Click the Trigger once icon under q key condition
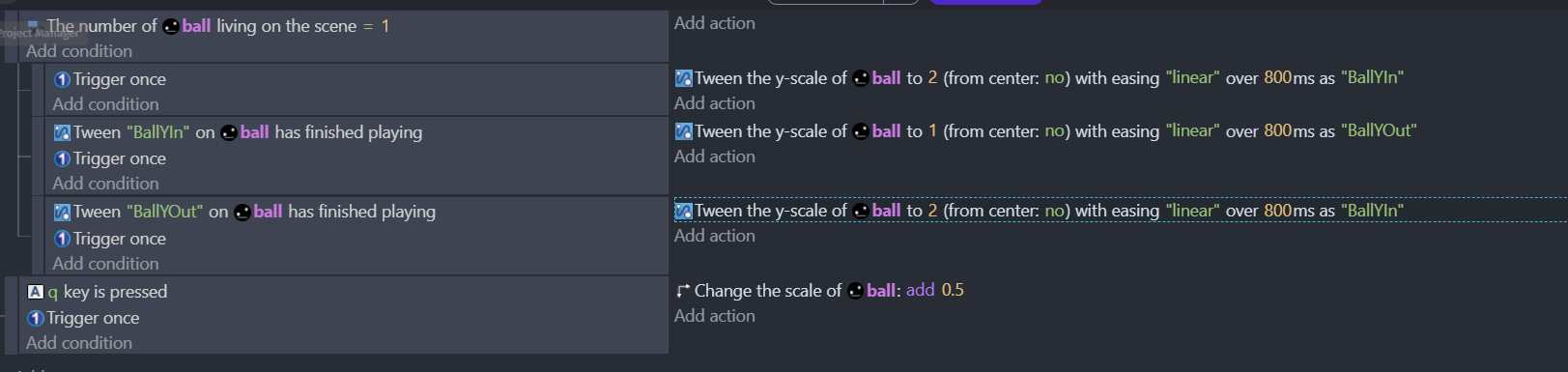 [x=36, y=318]
